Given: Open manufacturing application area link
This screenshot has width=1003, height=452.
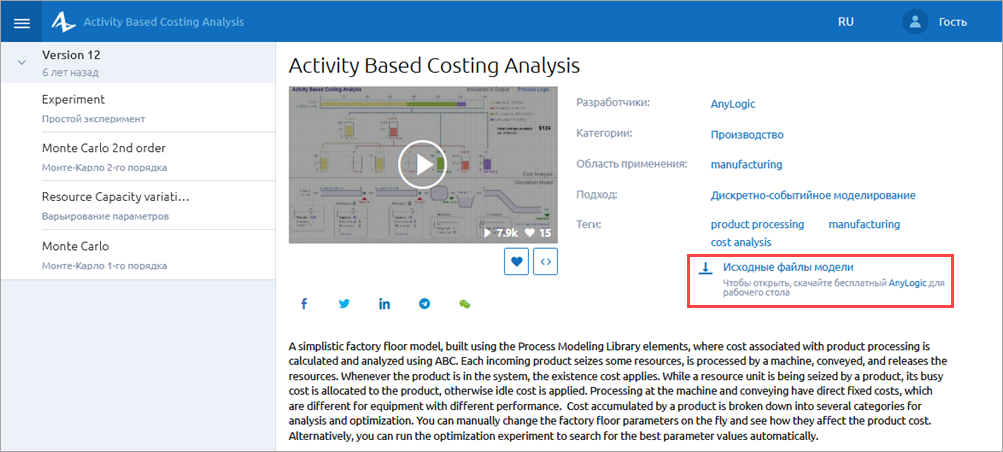Looking at the screenshot, I should pos(746,164).
